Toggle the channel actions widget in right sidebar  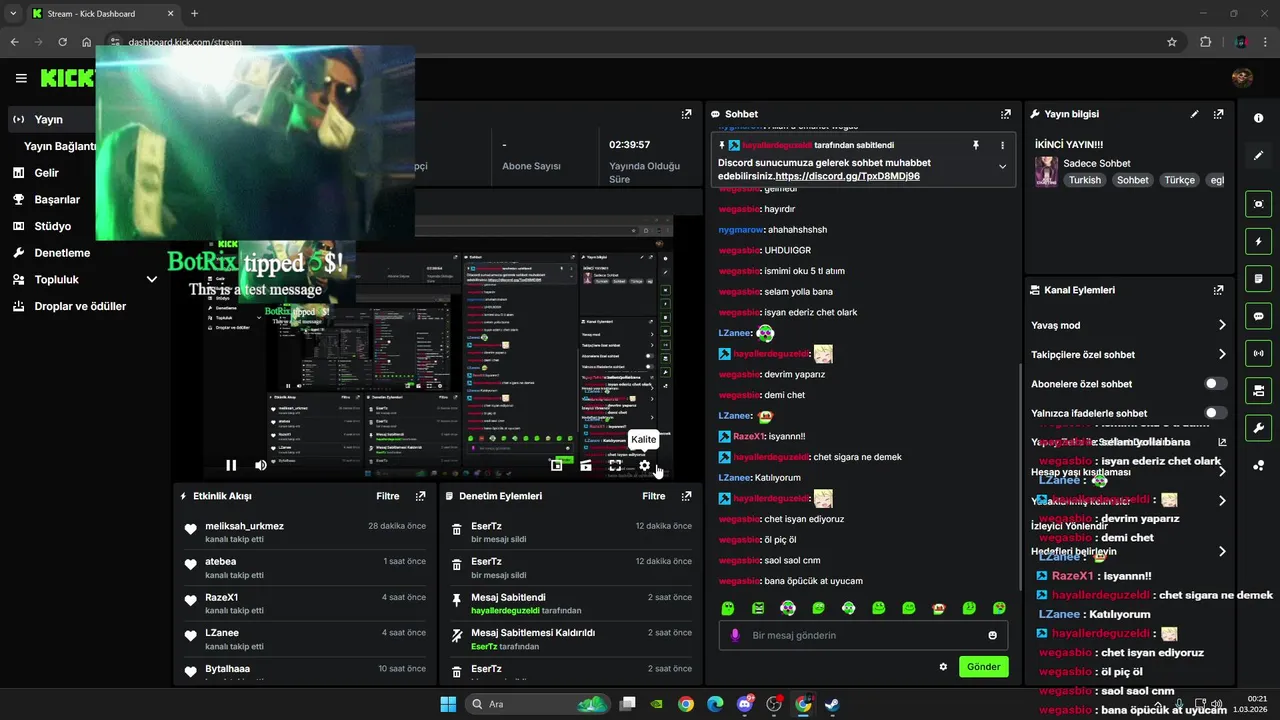(1258, 390)
